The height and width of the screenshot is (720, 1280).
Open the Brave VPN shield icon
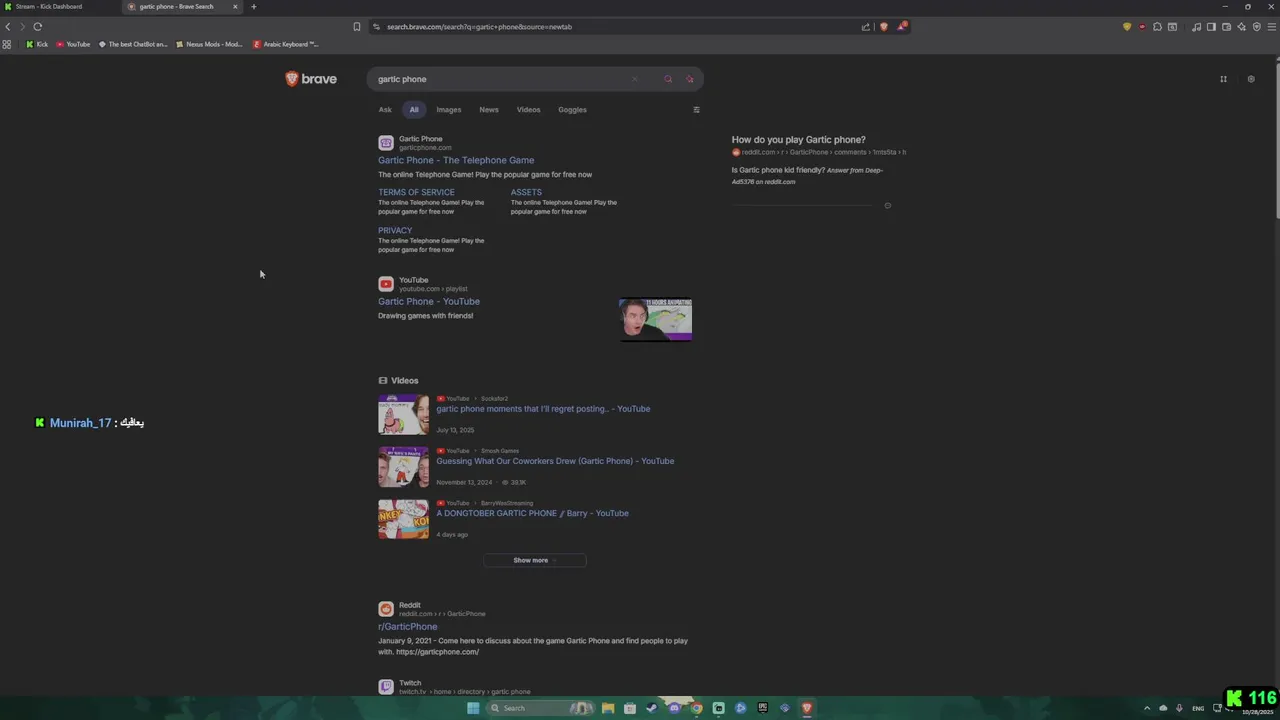click(x=1256, y=27)
